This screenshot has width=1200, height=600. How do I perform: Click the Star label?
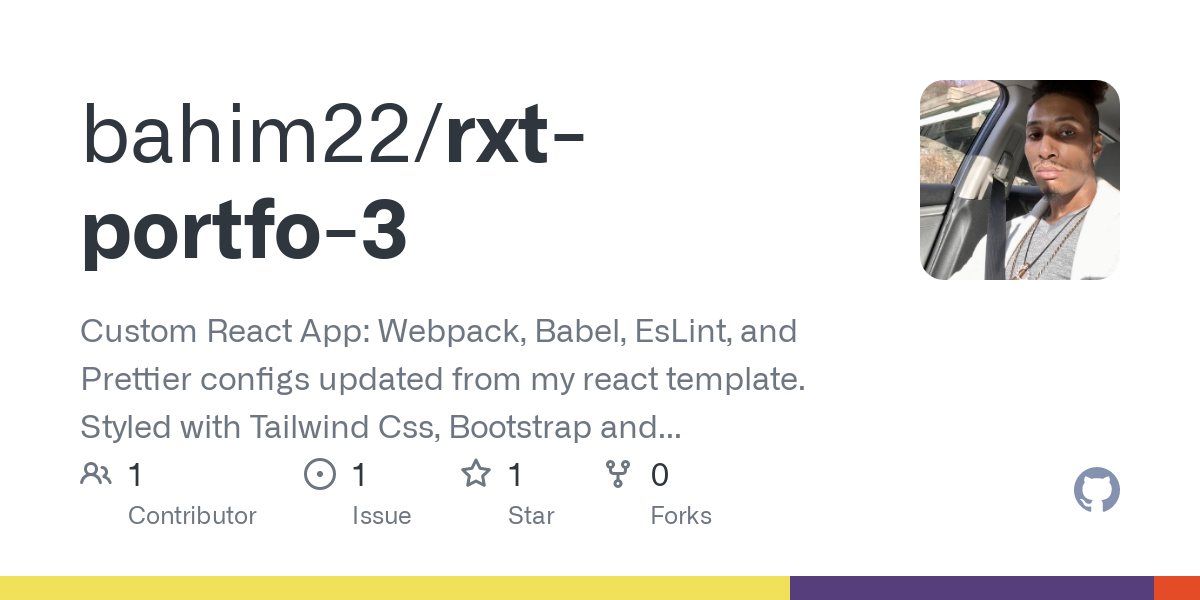click(531, 516)
